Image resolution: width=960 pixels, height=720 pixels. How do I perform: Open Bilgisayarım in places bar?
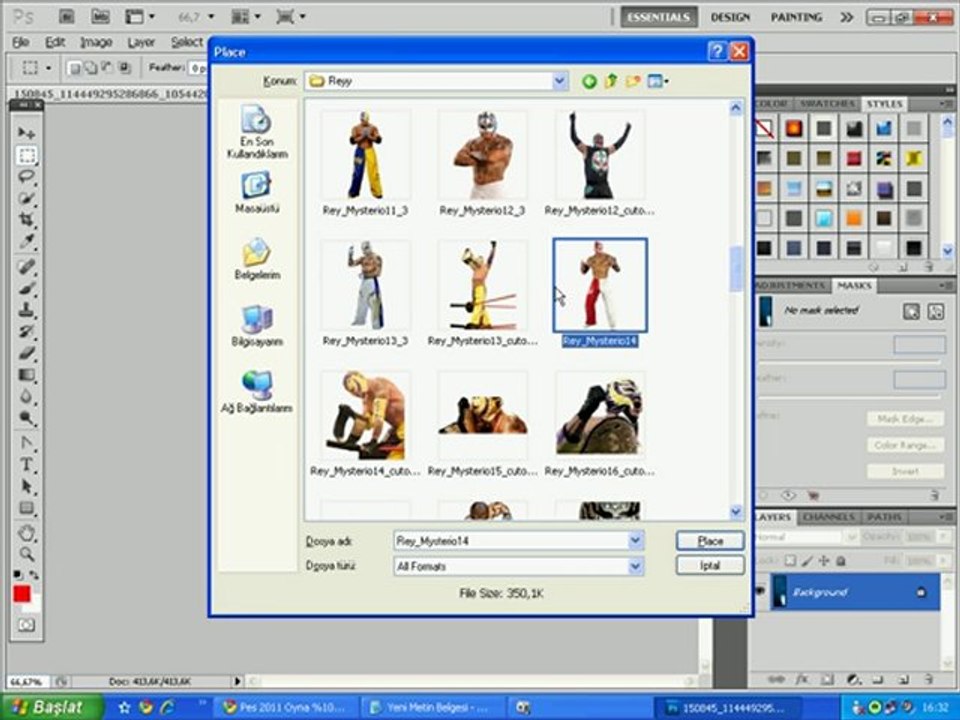257,326
